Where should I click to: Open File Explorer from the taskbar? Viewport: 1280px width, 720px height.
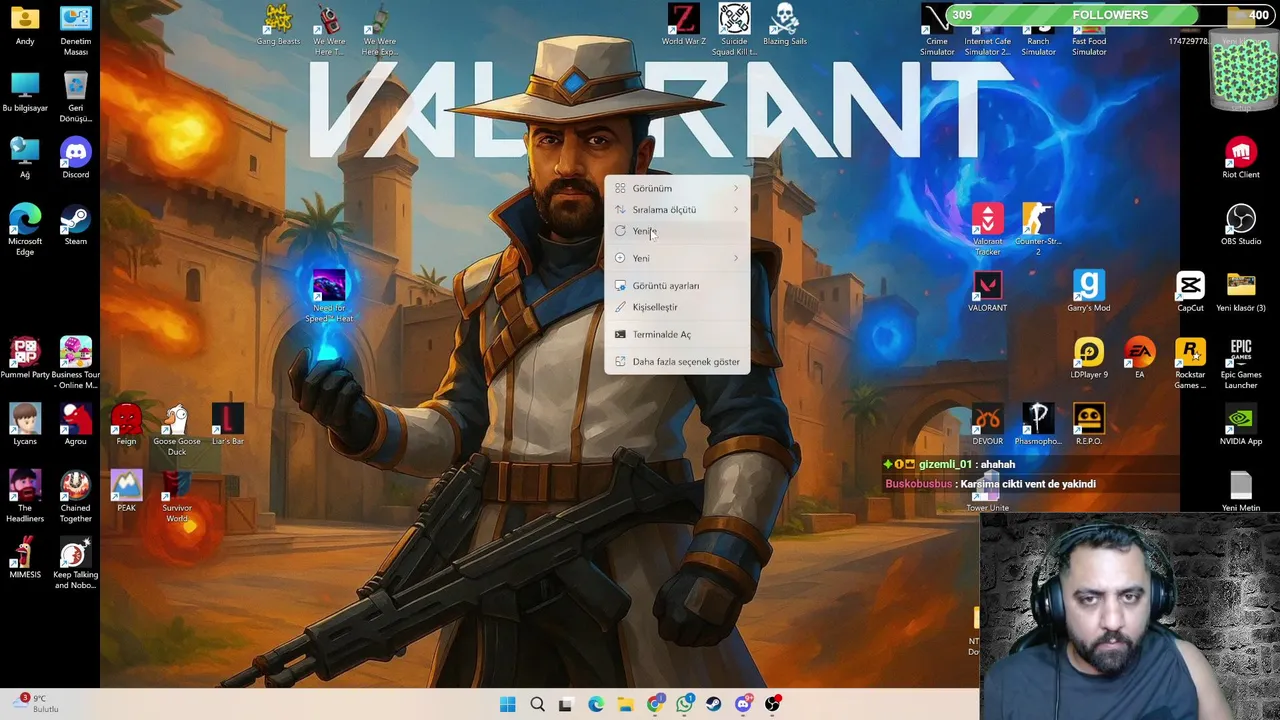(625, 704)
